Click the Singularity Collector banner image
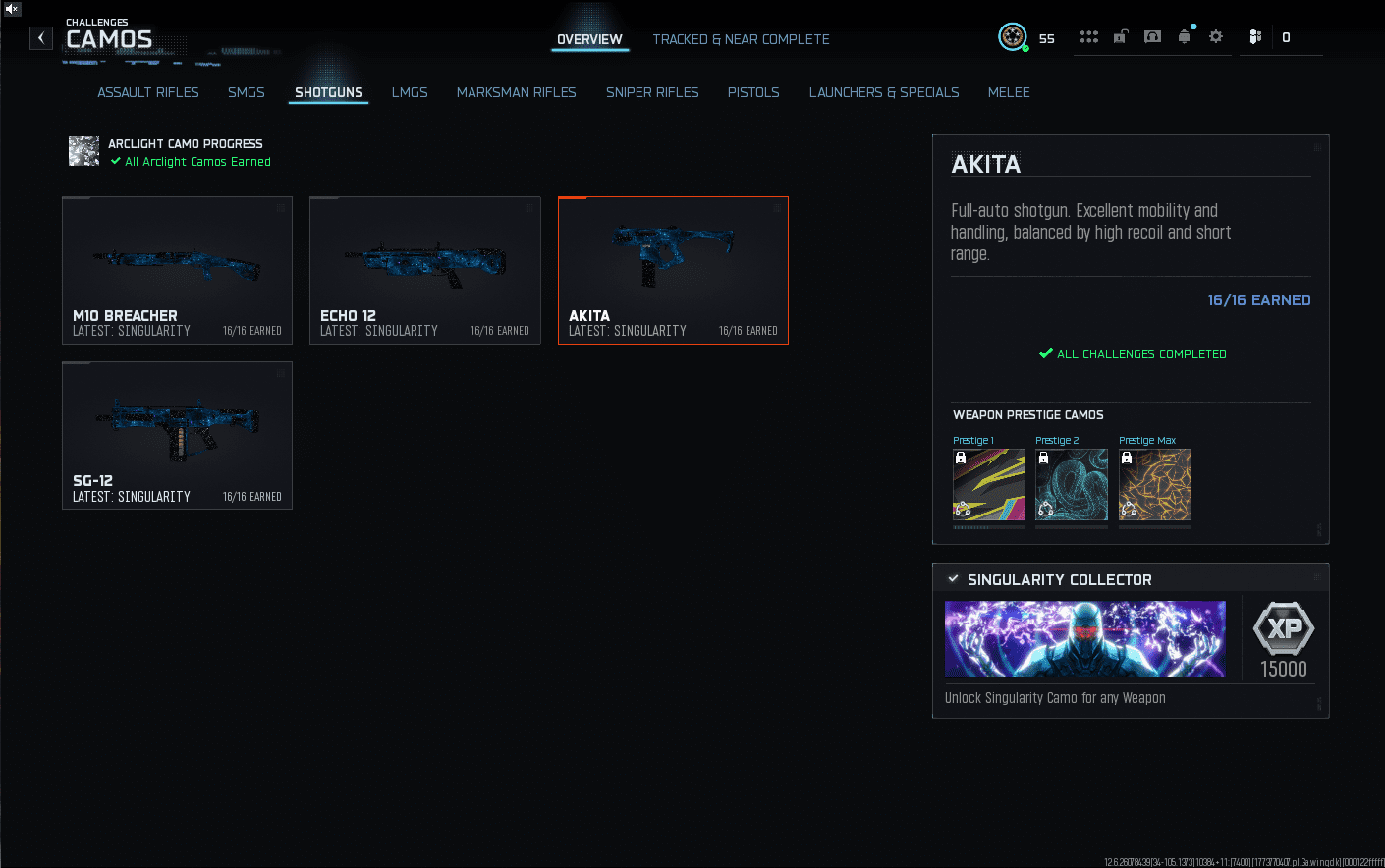1385x868 pixels. click(1084, 638)
